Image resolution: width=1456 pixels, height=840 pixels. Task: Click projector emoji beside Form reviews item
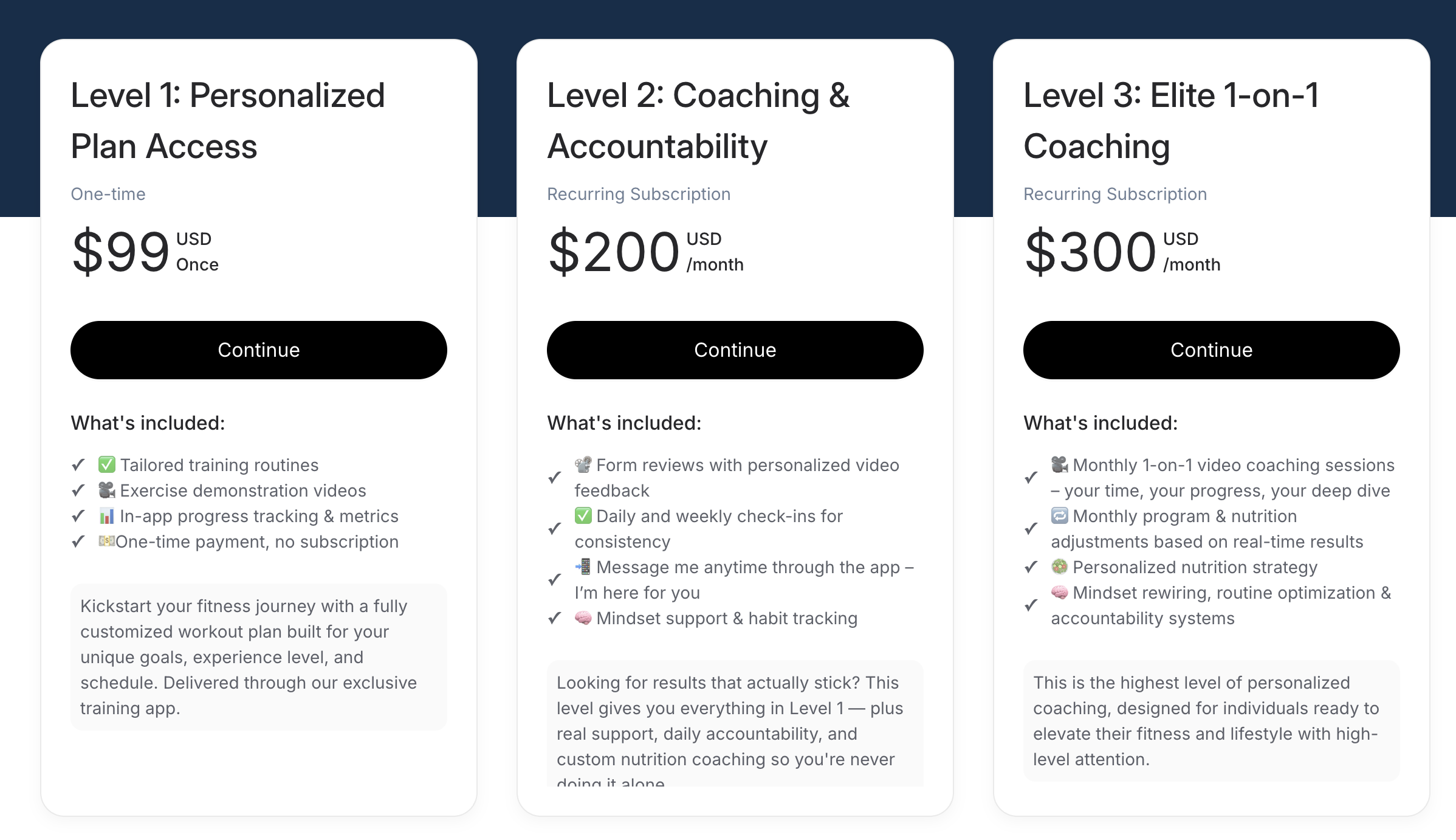tap(583, 465)
